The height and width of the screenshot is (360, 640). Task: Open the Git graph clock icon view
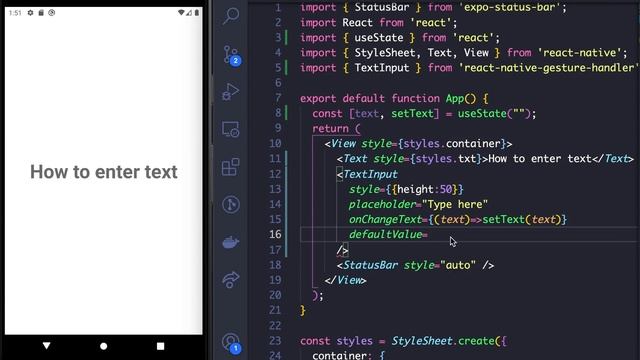pos(231,204)
